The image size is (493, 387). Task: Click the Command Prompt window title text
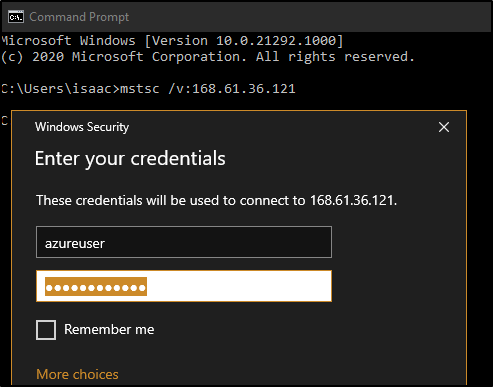click(x=79, y=17)
